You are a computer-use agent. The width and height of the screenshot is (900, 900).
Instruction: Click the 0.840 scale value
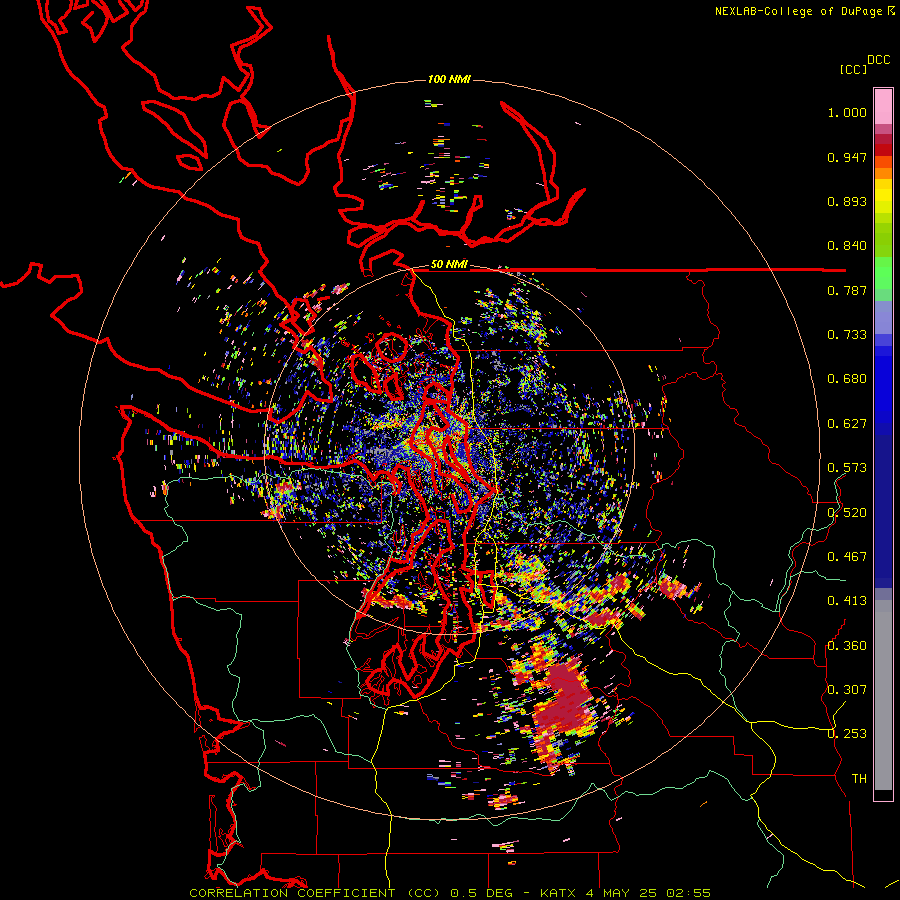pos(847,246)
